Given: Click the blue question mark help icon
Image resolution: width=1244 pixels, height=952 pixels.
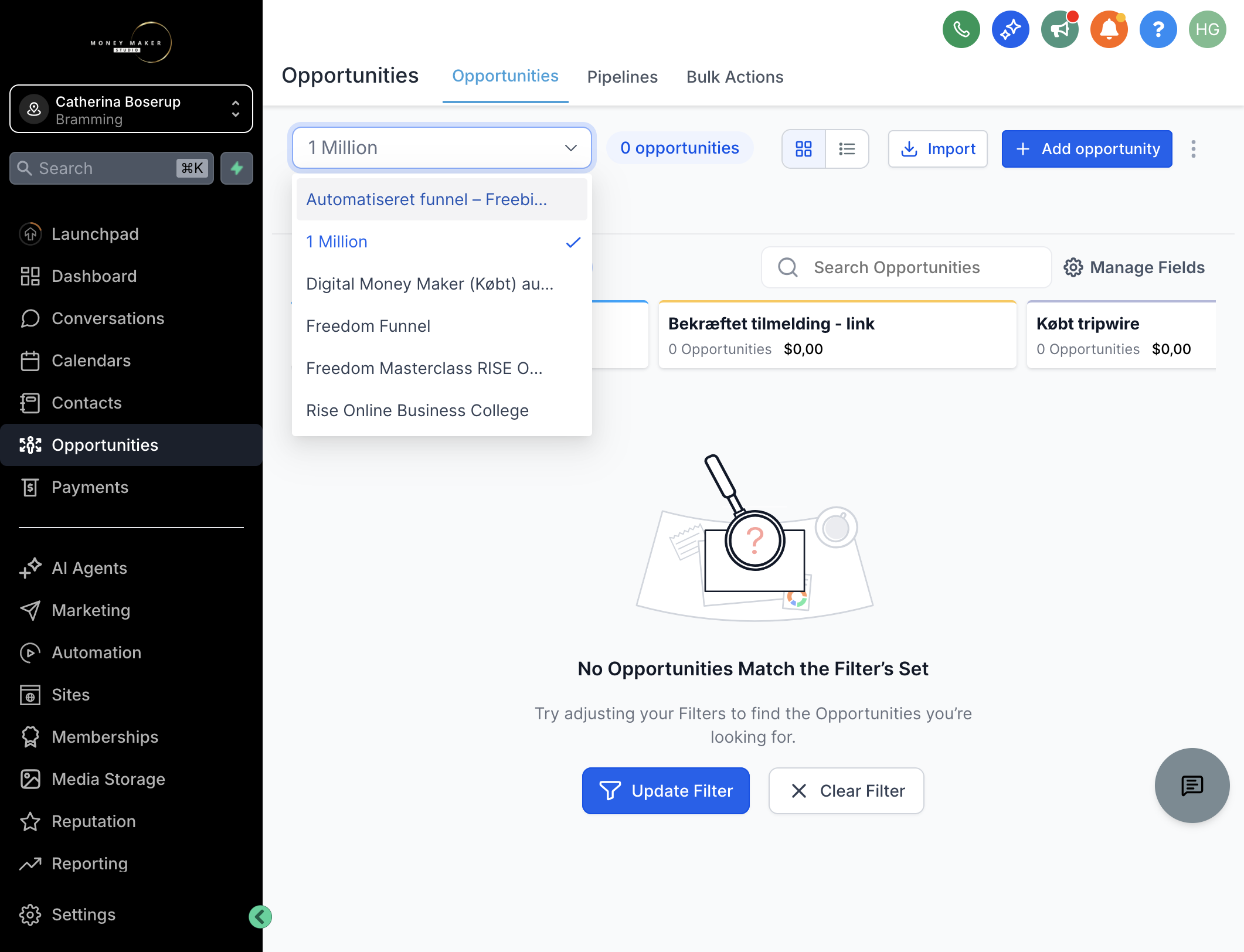Looking at the screenshot, I should click(x=1158, y=29).
